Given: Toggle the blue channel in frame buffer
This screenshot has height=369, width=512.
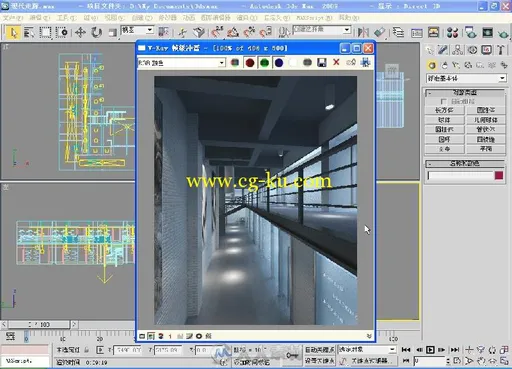Looking at the screenshot, I should pyautogui.click(x=279, y=62).
